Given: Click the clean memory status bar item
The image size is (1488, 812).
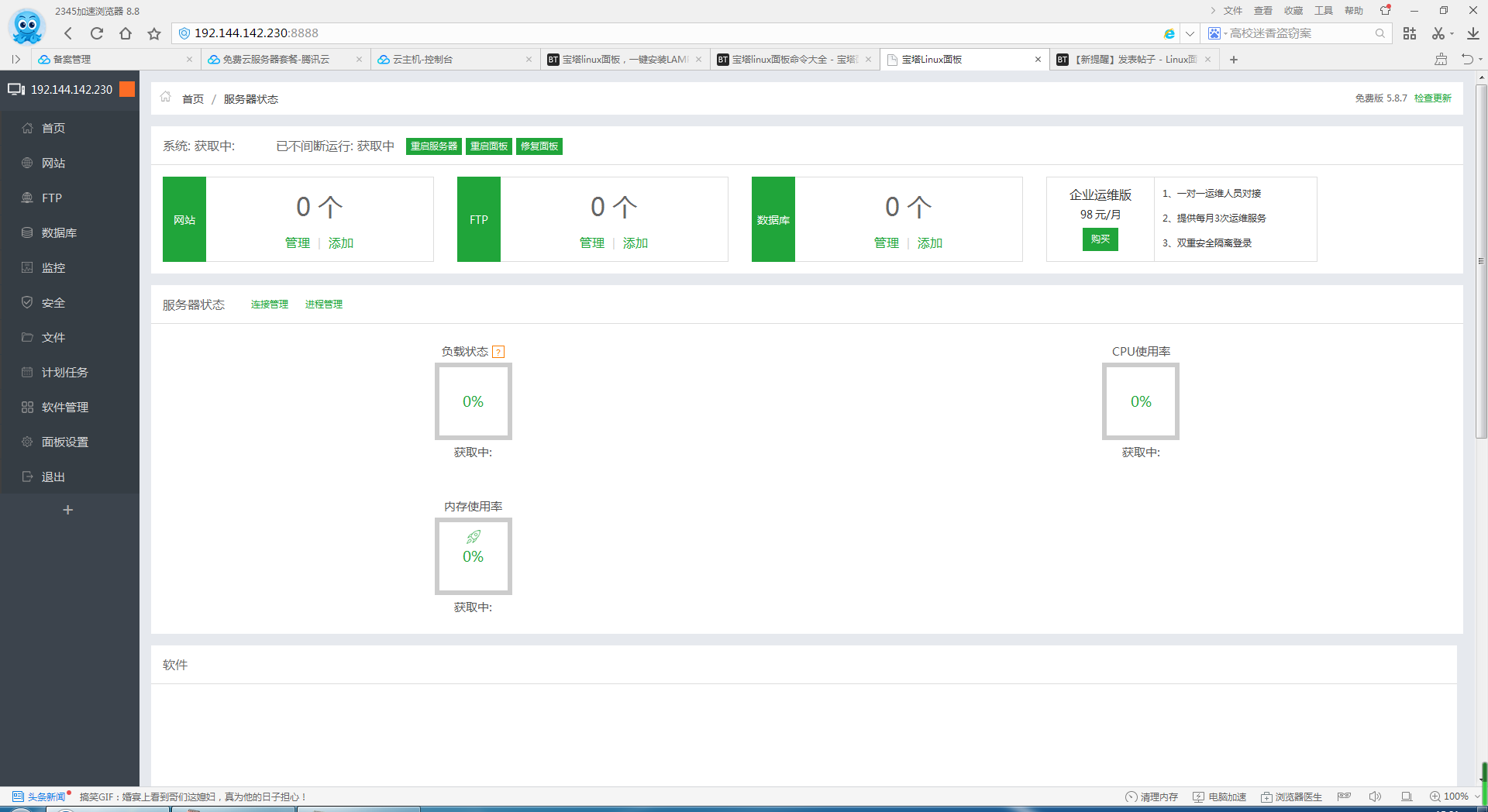Looking at the screenshot, I should coord(1152,797).
